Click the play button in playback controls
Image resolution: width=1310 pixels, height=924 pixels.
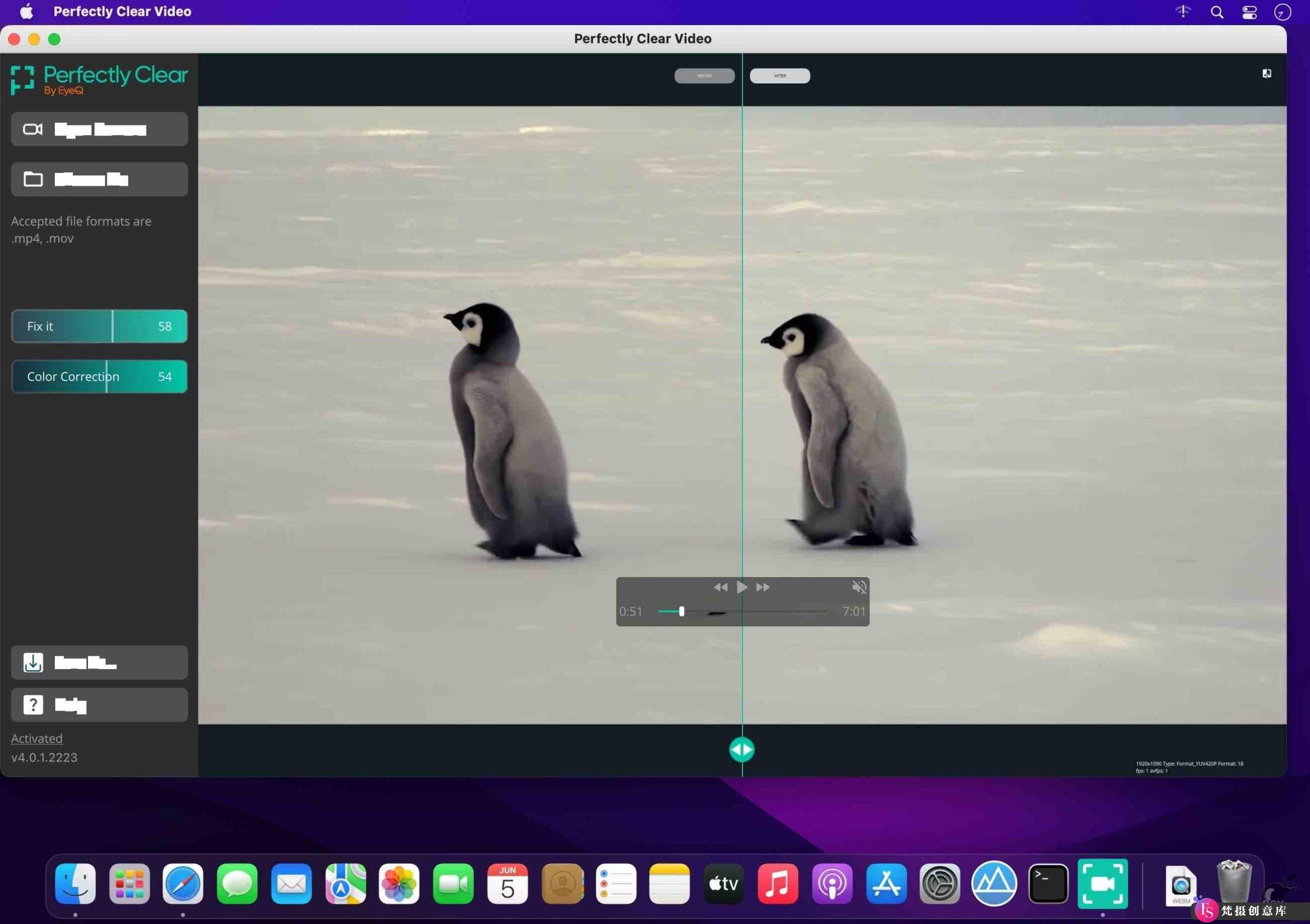click(741, 588)
